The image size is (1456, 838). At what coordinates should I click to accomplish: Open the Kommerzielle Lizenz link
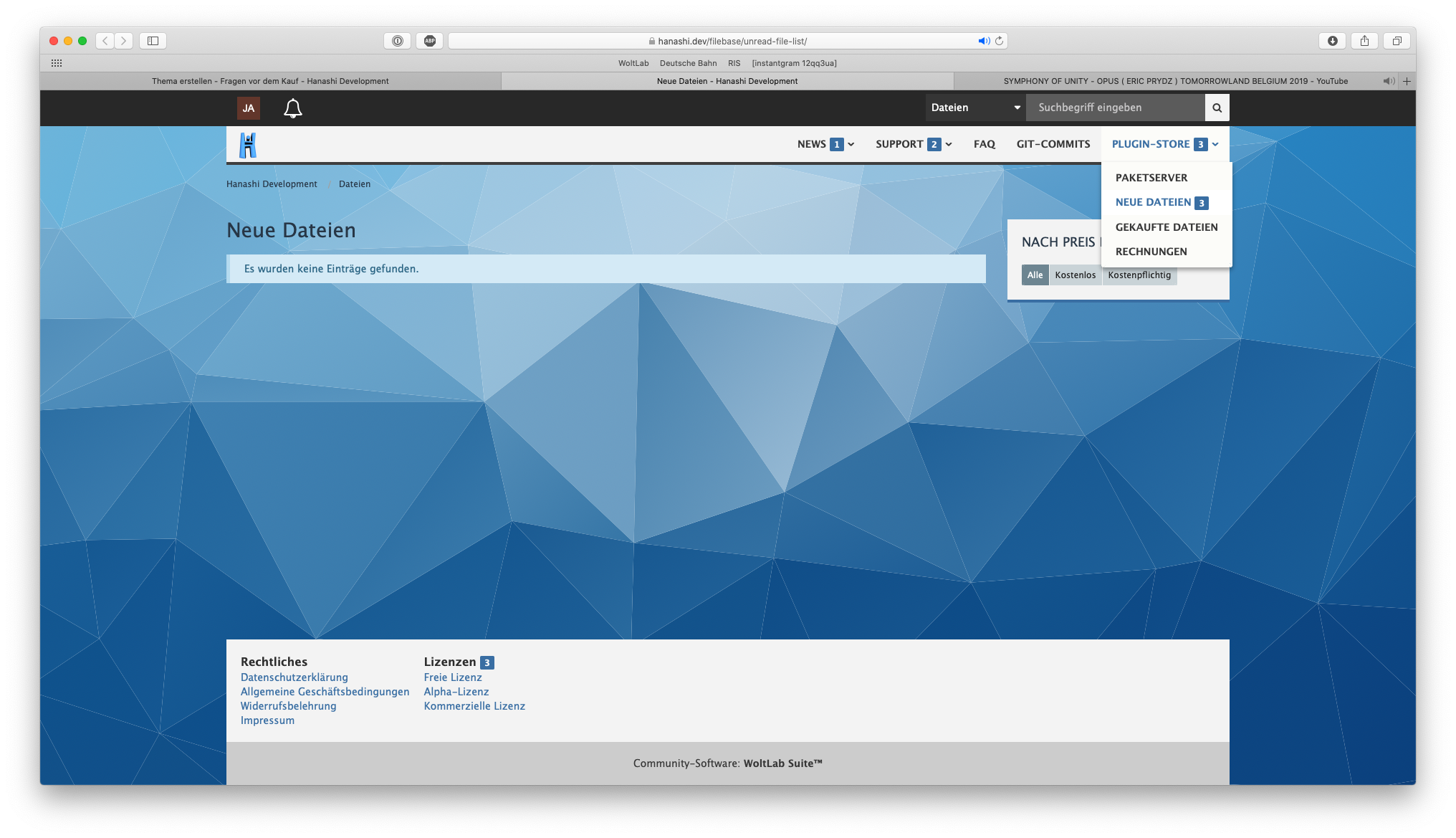474,706
